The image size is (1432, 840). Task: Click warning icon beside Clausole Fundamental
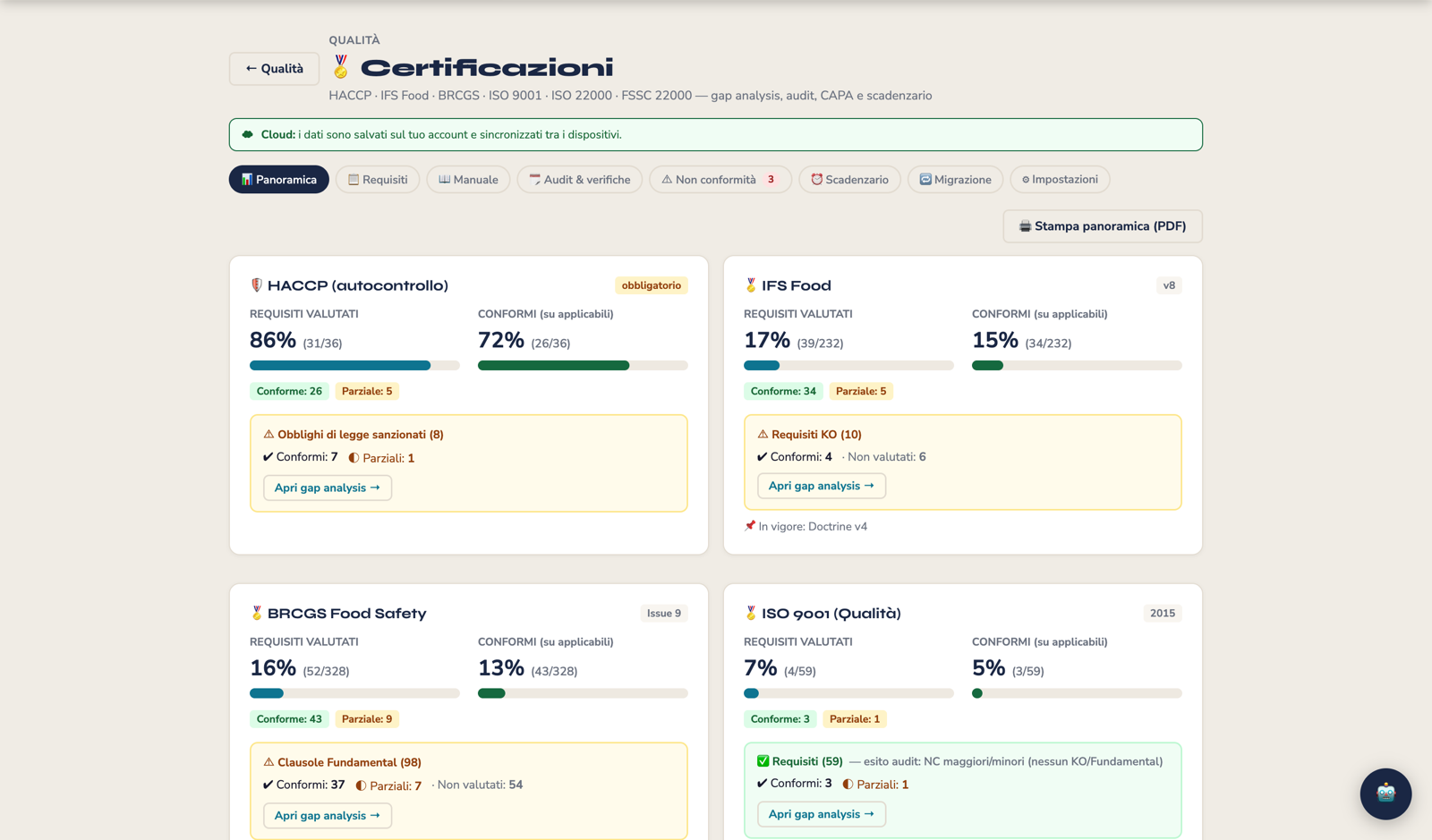pyautogui.click(x=268, y=762)
